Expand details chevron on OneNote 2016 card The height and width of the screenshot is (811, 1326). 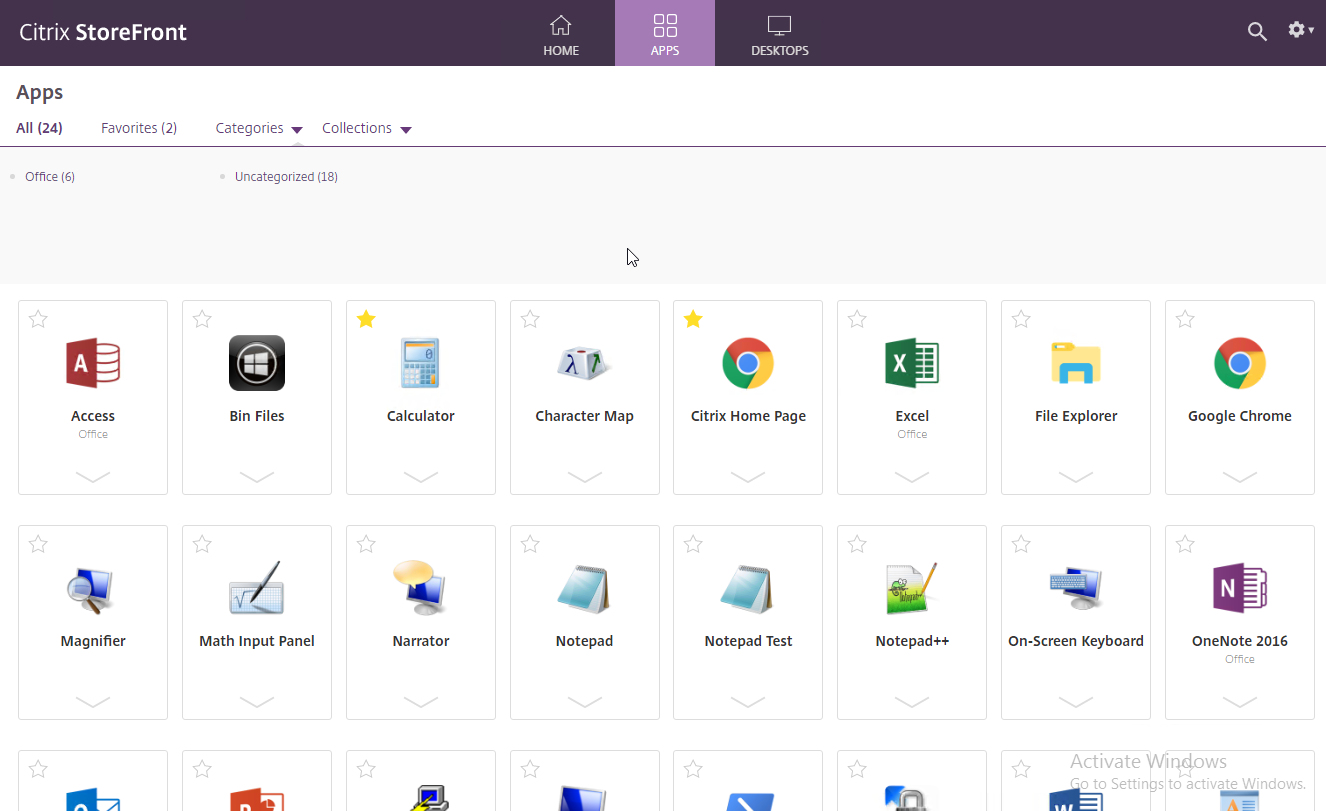1240,702
